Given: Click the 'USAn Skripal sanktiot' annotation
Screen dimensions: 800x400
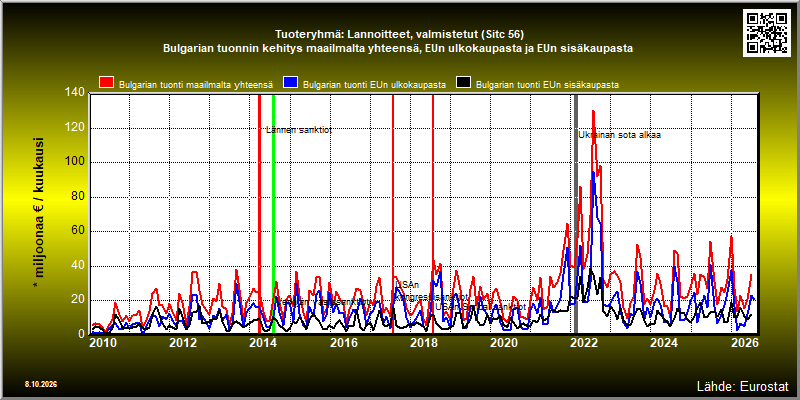Looking at the screenshot, I should (x=481, y=307).
